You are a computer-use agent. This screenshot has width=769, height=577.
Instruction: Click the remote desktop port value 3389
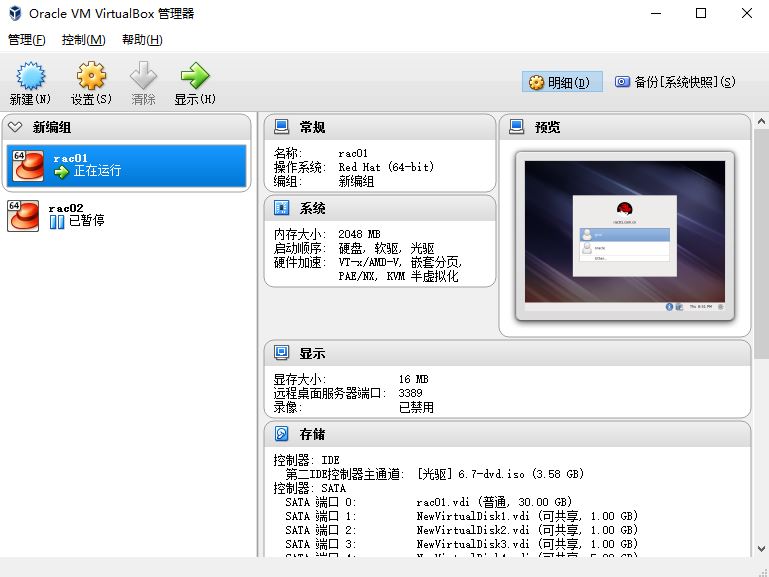[410, 393]
